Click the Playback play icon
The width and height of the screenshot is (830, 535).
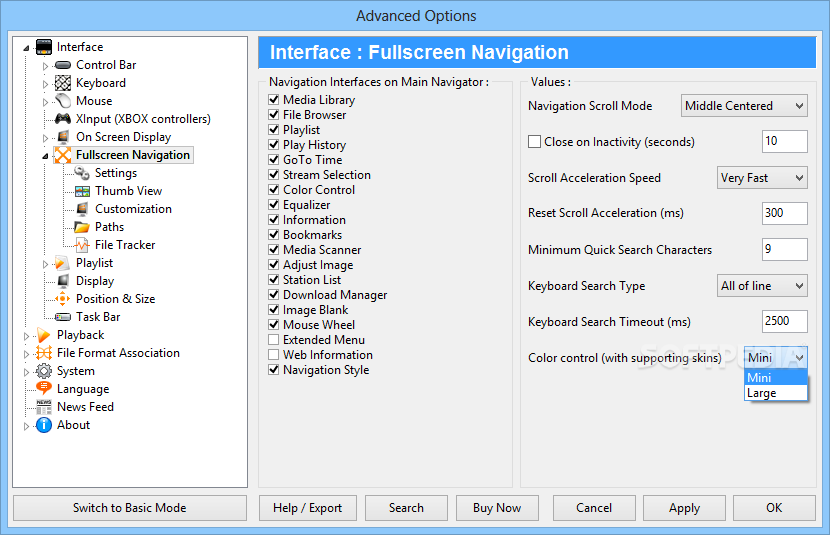pos(43,335)
